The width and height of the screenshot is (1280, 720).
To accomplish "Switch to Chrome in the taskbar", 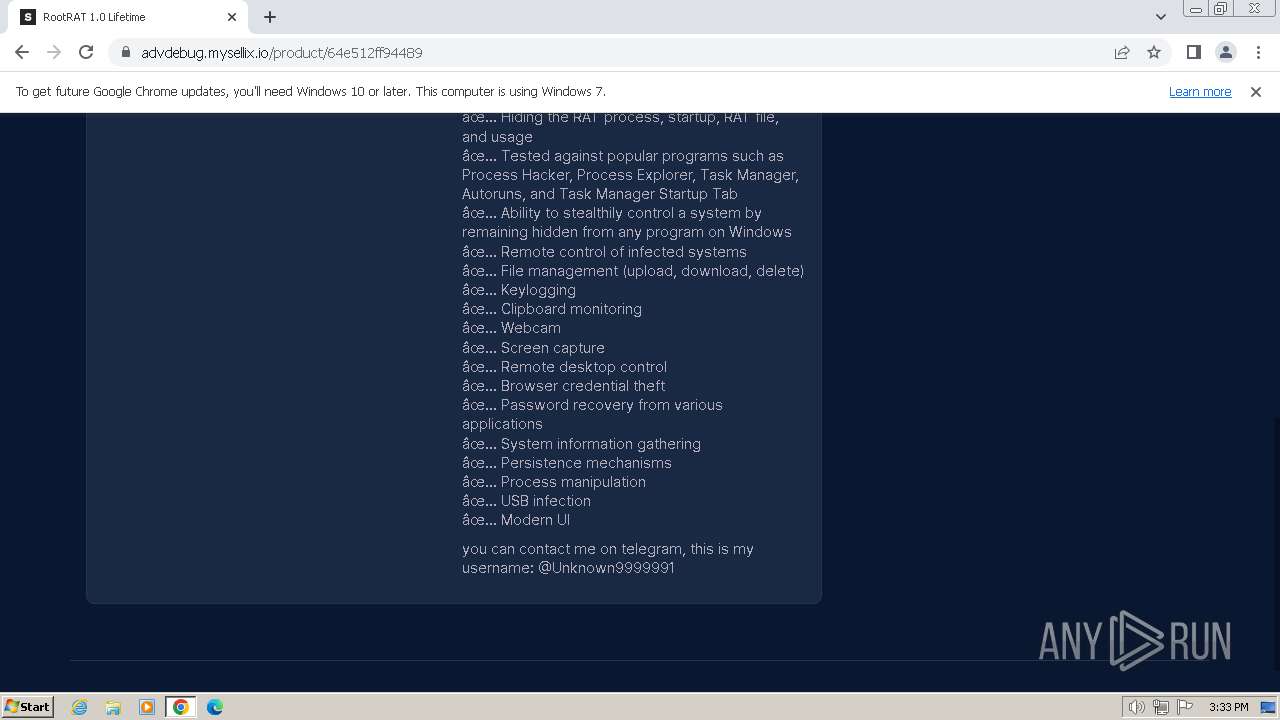I will tap(181, 707).
